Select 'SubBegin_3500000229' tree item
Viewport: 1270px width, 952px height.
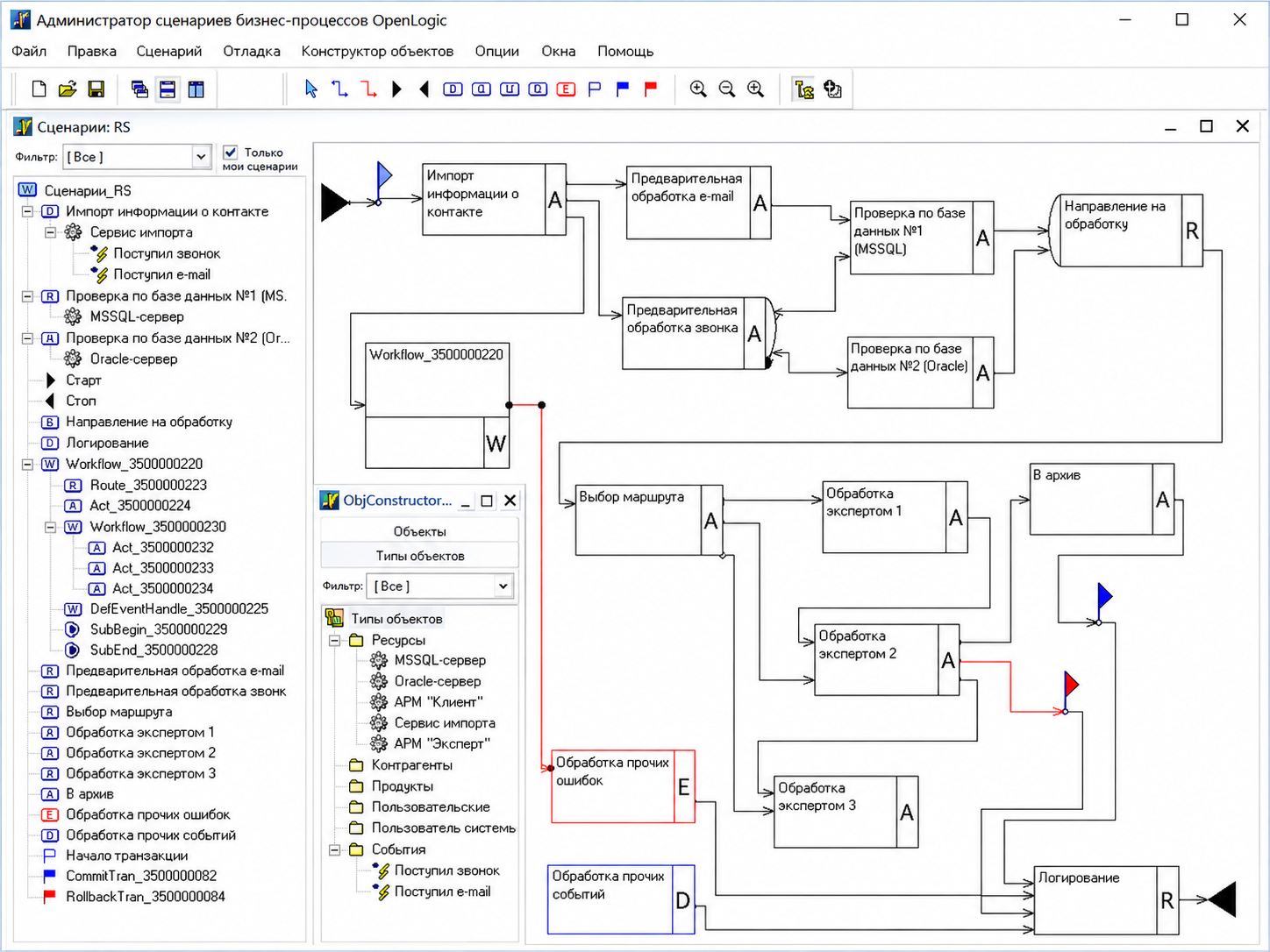pos(159,629)
